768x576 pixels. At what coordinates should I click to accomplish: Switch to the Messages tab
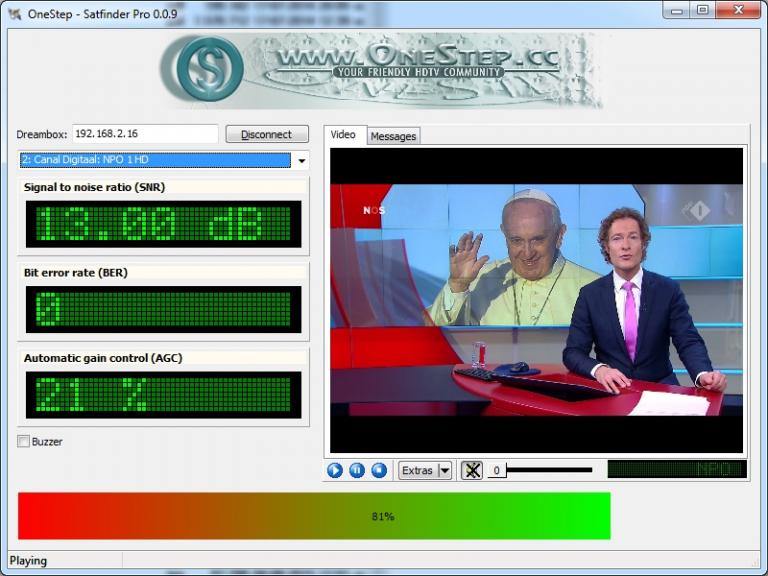393,136
